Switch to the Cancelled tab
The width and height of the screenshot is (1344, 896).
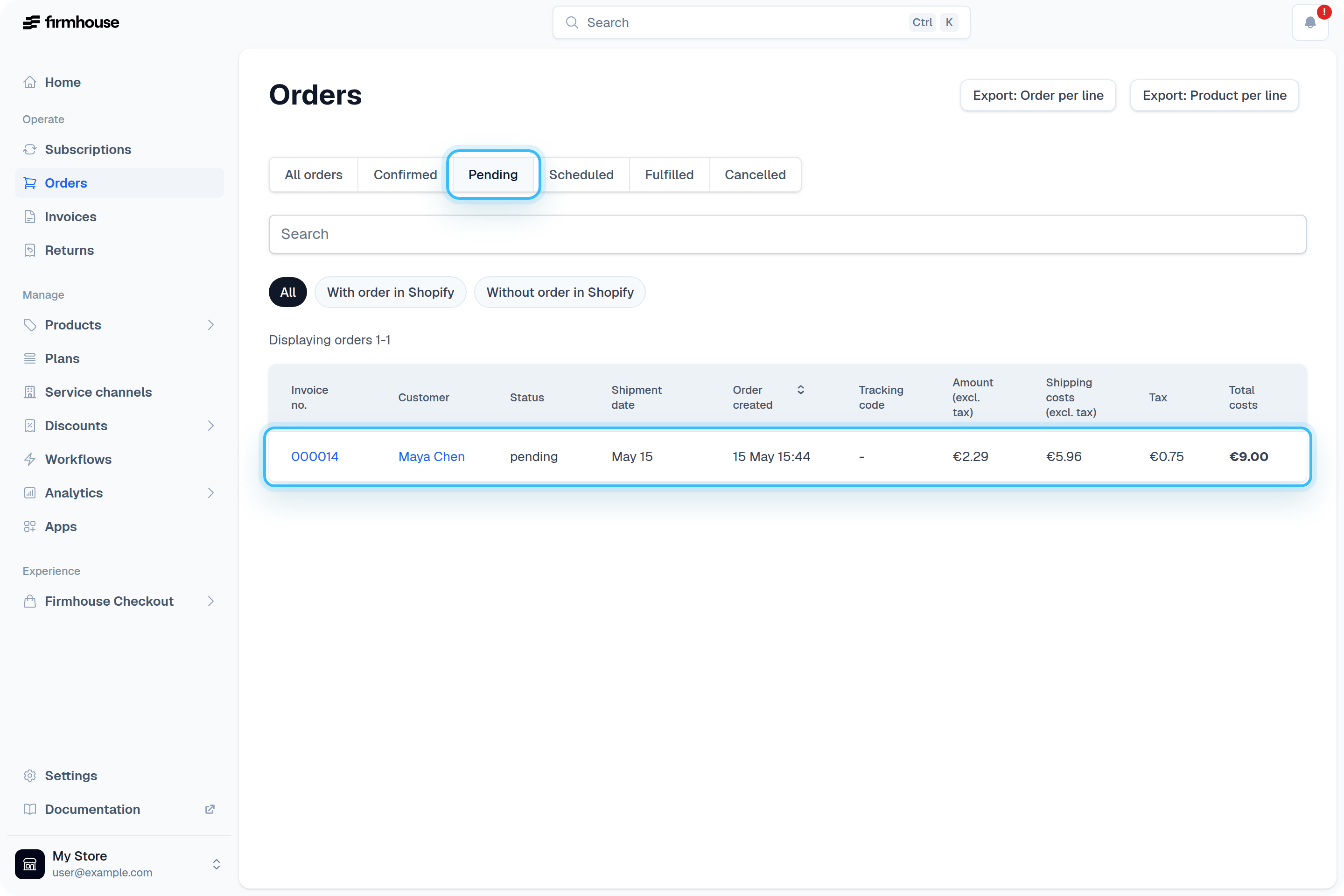point(755,174)
